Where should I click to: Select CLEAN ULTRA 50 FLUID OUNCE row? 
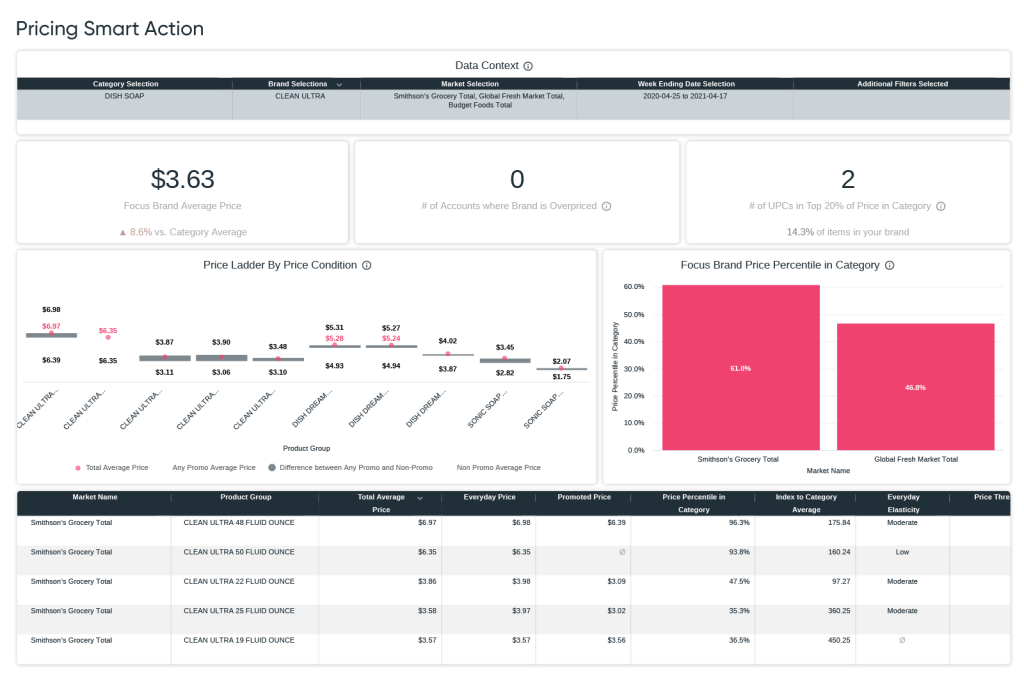click(x=513, y=560)
